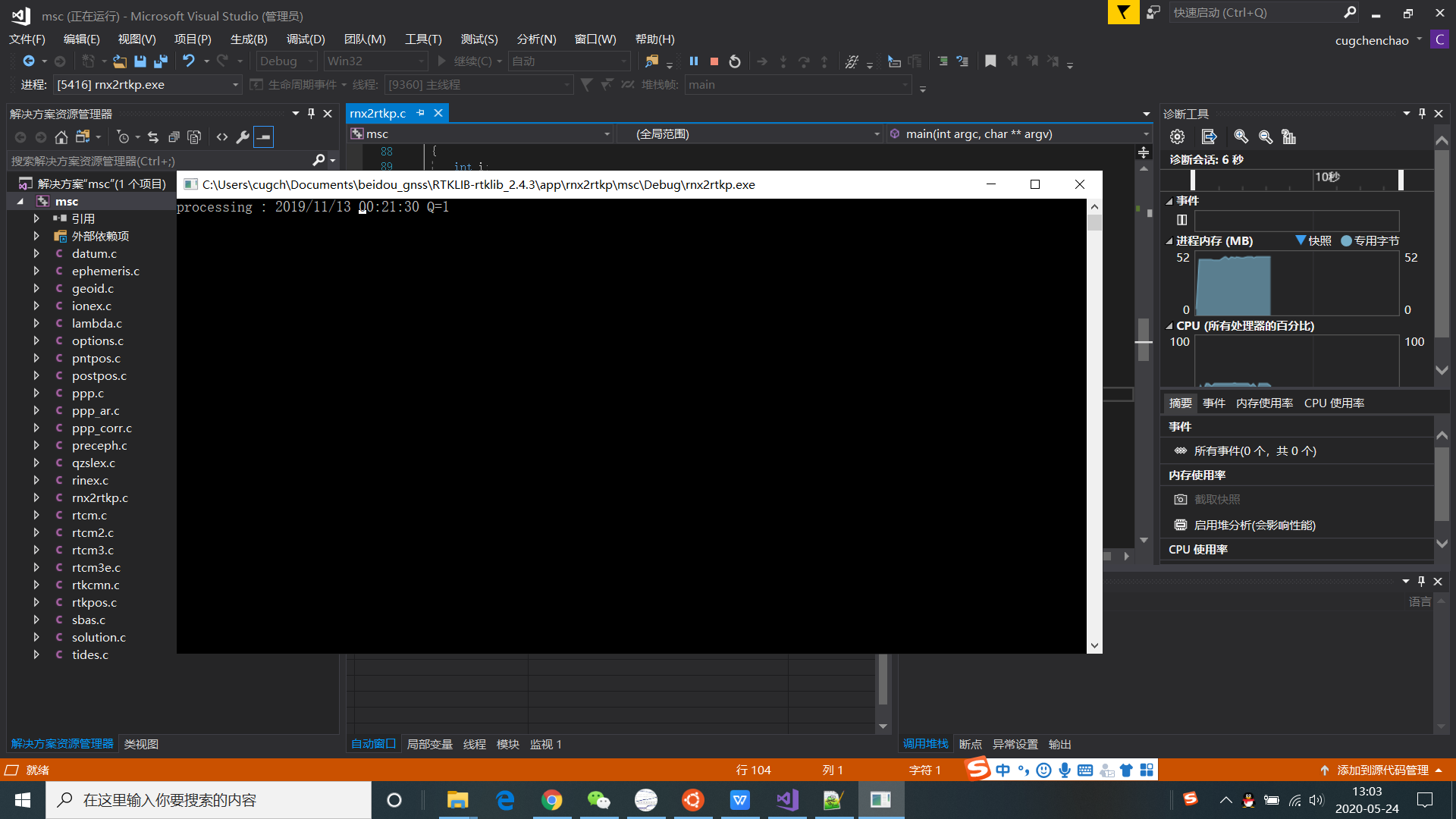Image resolution: width=1456 pixels, height=819 pixels.
Task: Open Chrome from the taskbar
Action: coord(551,800)
